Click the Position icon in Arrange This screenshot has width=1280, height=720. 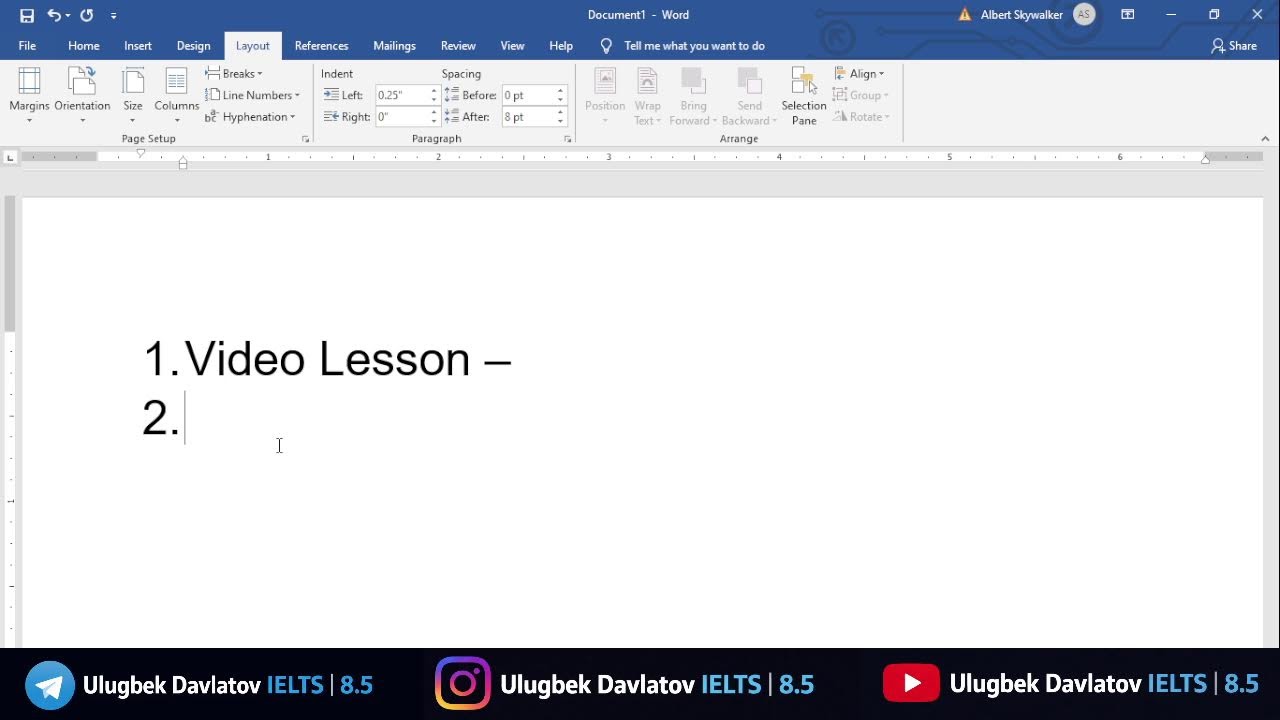(605, 80)
